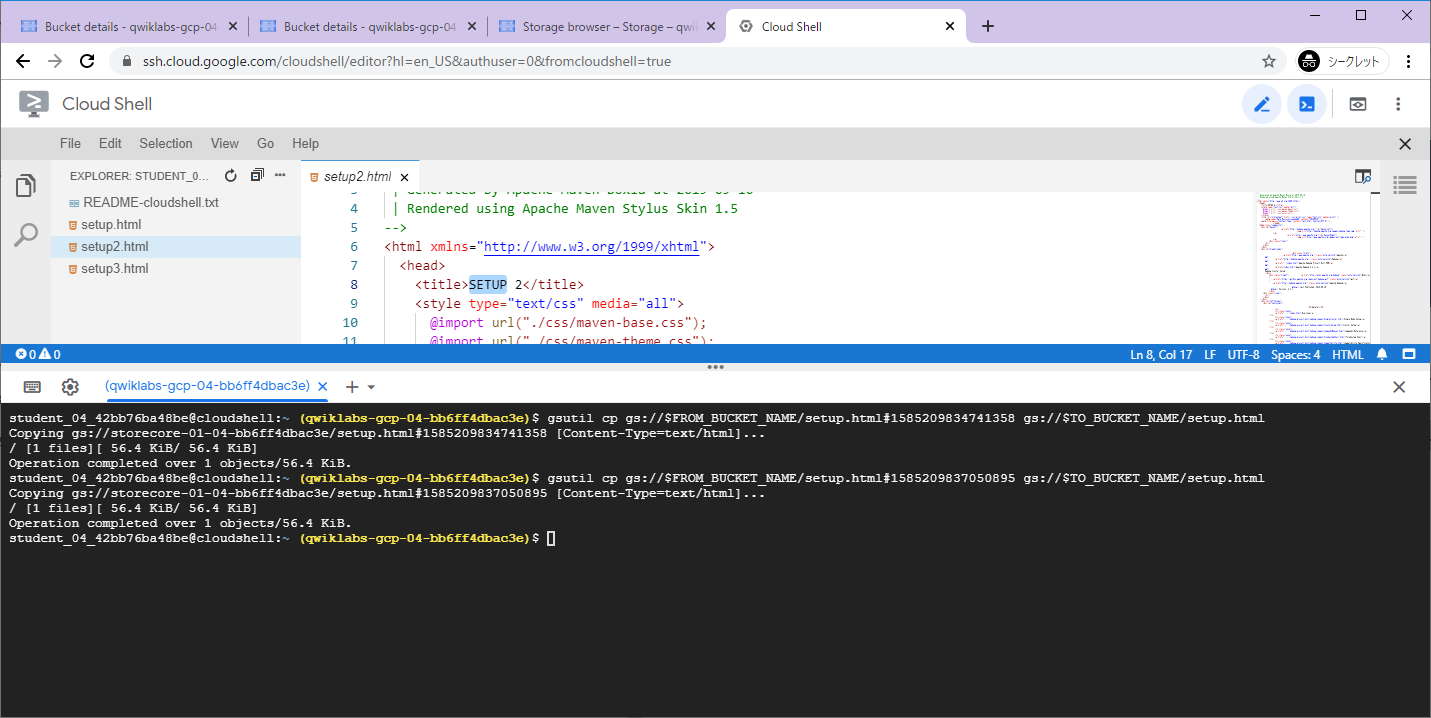Open Cloud Shell more options menu
Image resolution: width=1431 pixels, height=718 pixels.
click(x=1398, y=104)
